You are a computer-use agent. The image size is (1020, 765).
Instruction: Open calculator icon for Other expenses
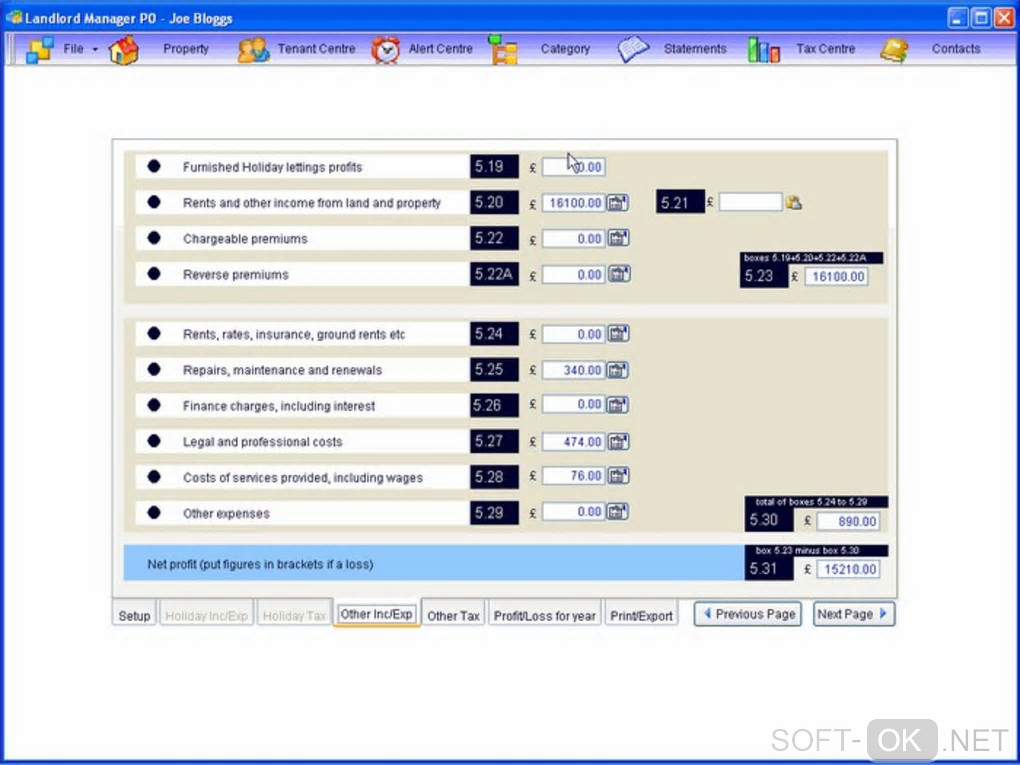618,511
